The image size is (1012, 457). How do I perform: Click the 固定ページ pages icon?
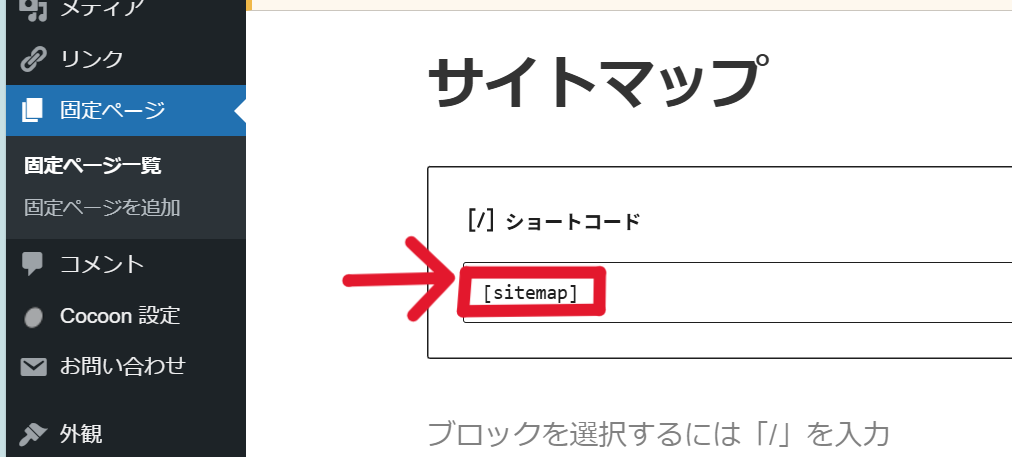(33, 110)
